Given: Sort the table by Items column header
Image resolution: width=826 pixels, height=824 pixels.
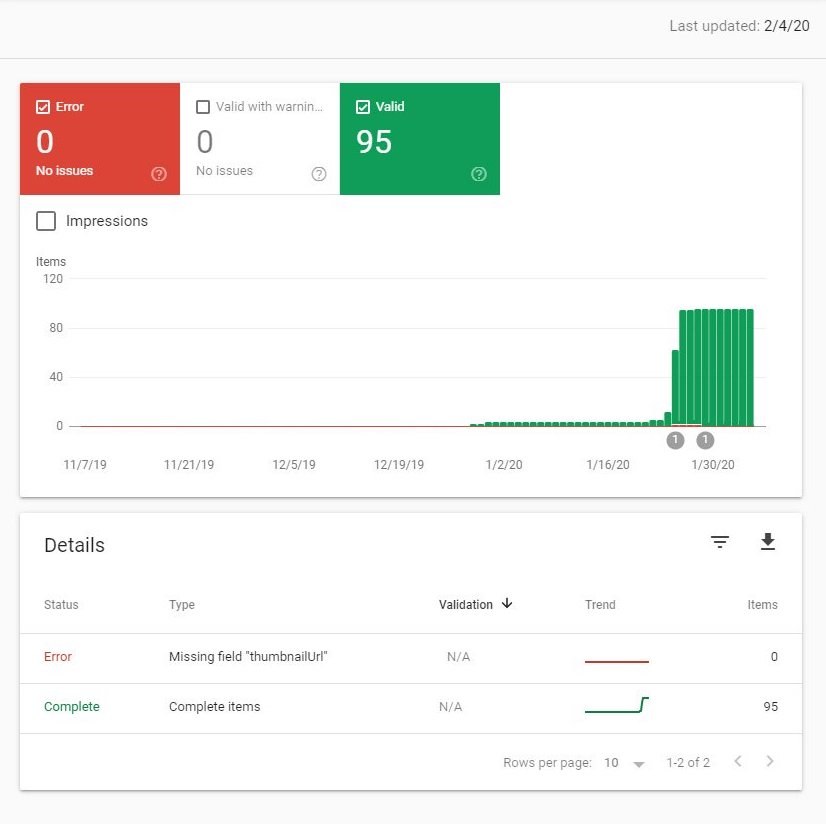Looking at the screenshot, I should coord(762,605).
